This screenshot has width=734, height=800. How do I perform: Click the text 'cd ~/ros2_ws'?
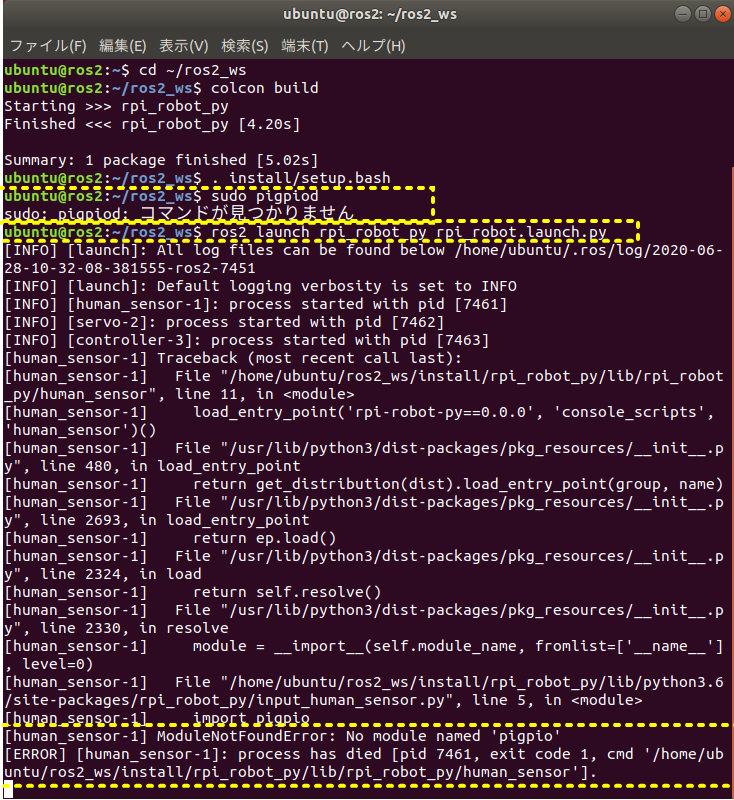pyautogui.click(x=192, y=70)
